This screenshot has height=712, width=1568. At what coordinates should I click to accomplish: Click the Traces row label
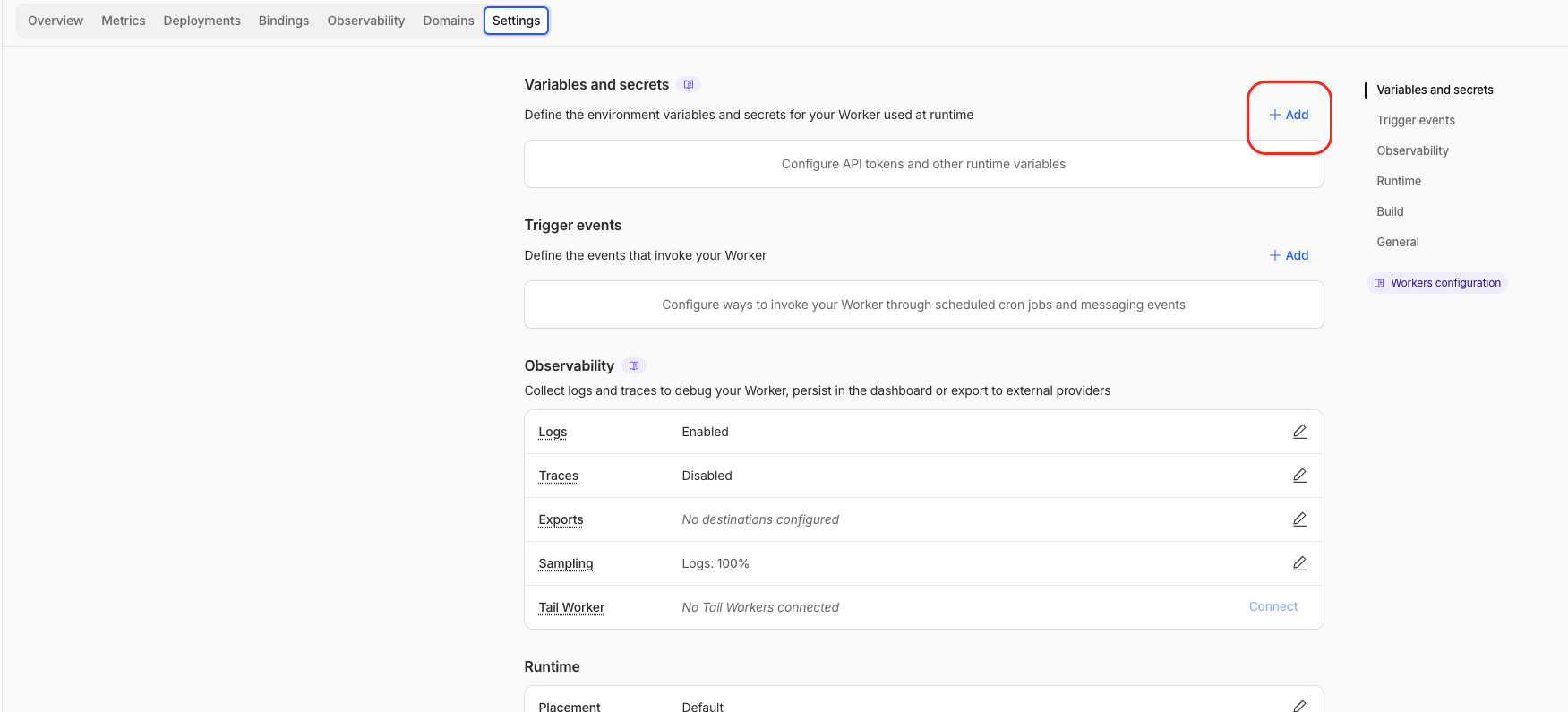point(559,476)
